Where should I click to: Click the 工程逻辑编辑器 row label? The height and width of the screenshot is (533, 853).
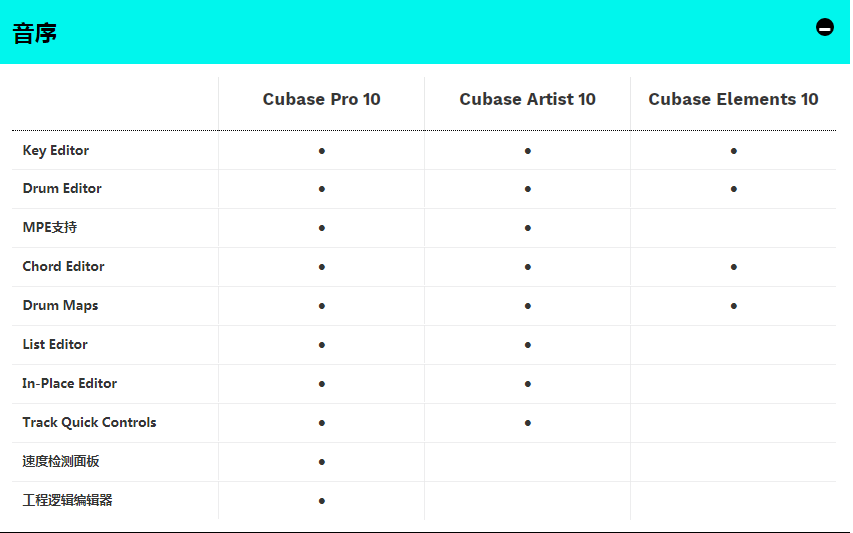tap(67, 500)
